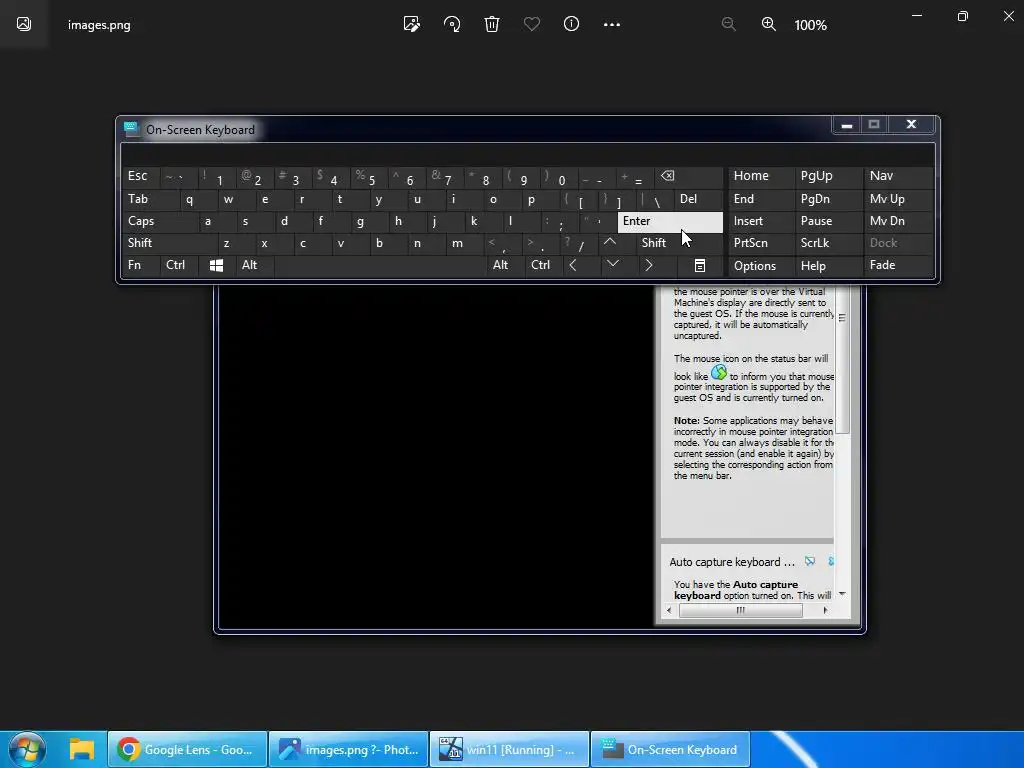
Task: Click the Windows logo key on the keyboard
Action: tap(216, 265)
